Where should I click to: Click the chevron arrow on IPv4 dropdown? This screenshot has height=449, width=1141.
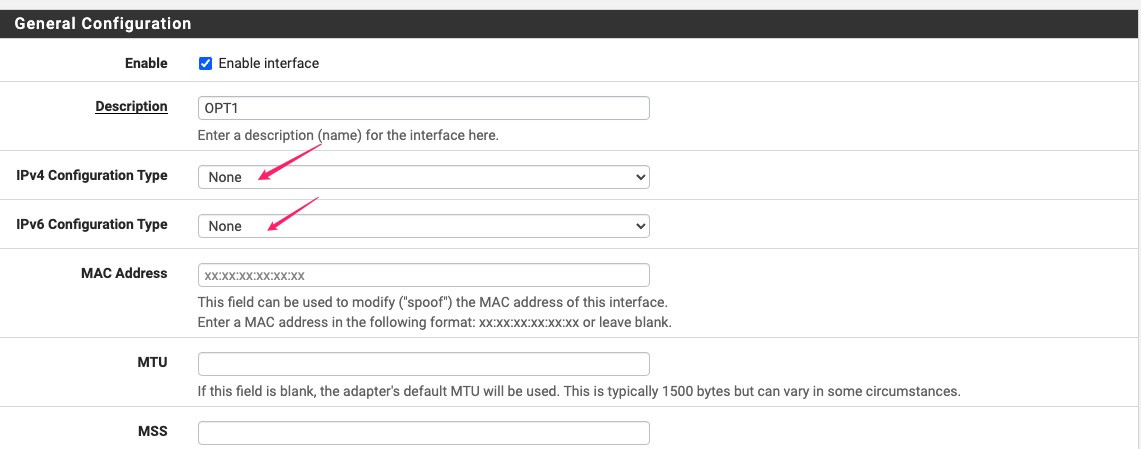[640, 177]
